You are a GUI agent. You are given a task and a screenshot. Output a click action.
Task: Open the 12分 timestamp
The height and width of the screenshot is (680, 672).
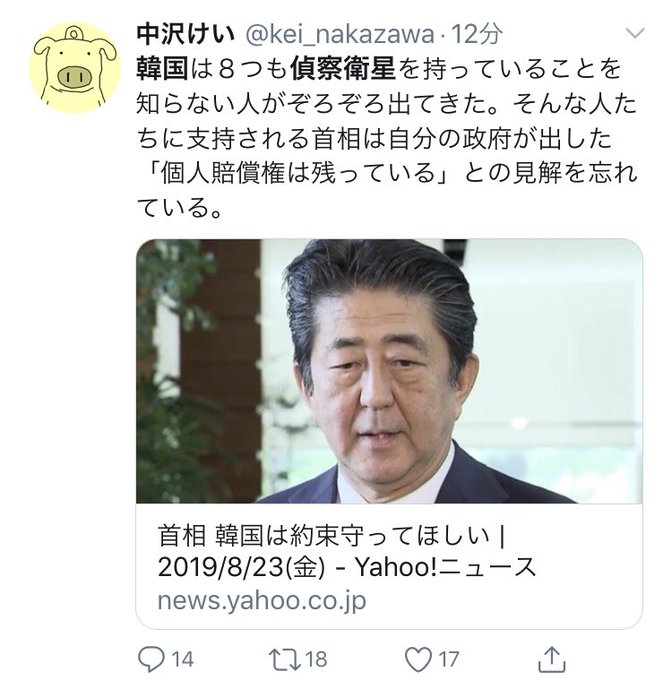point(477,34)
